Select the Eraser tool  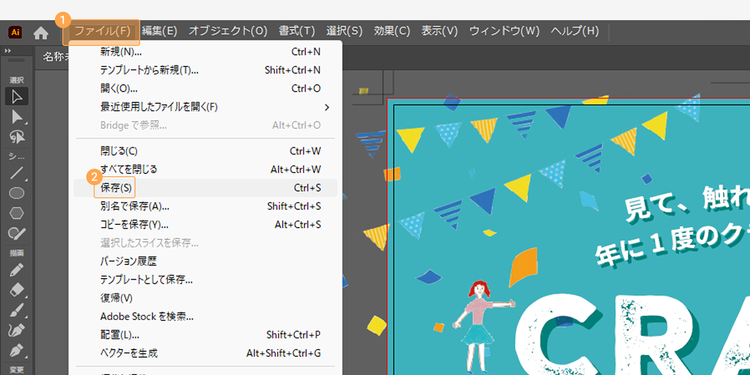17,289
